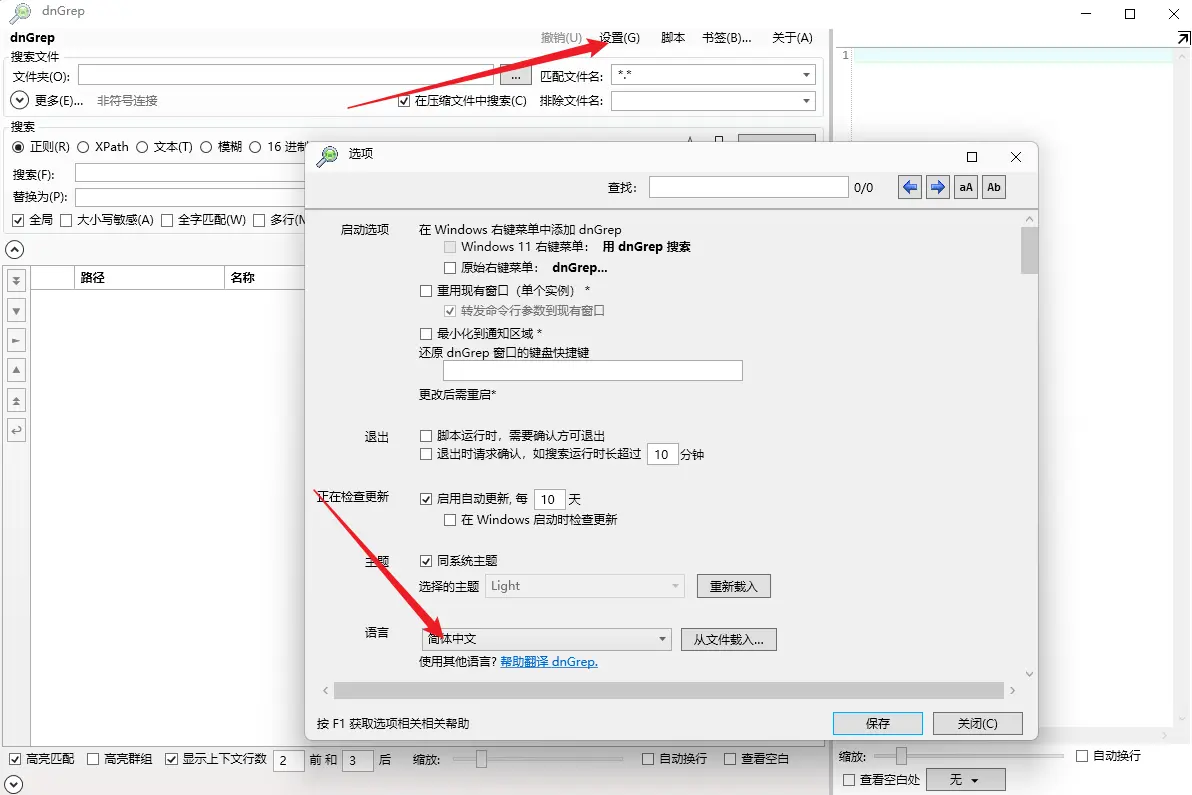Expand the bottom circled down chevron
Image resolution: width=1192 pixels, height=795 pixels.
tap(14, 784)
